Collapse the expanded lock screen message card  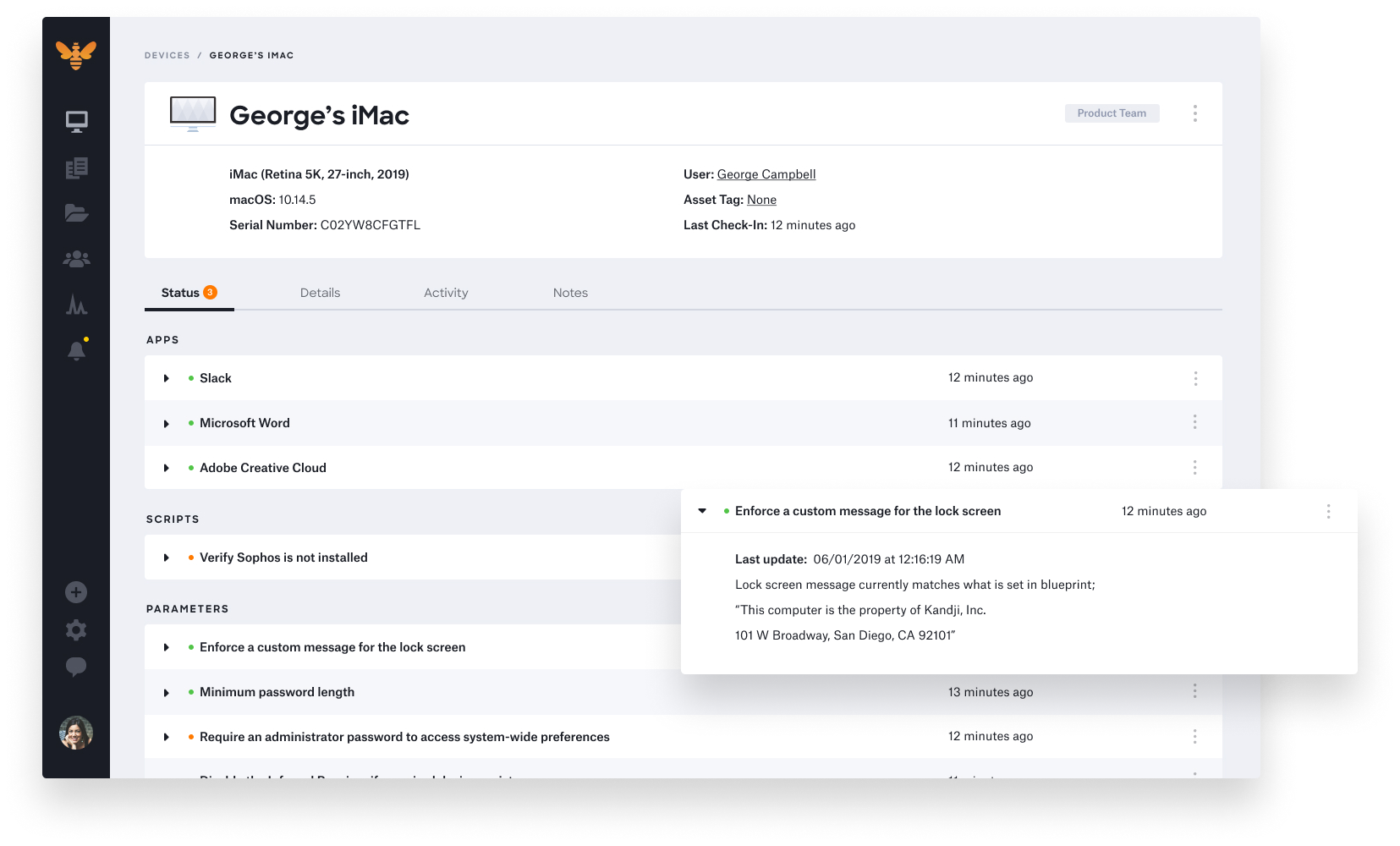pos(702,511)
